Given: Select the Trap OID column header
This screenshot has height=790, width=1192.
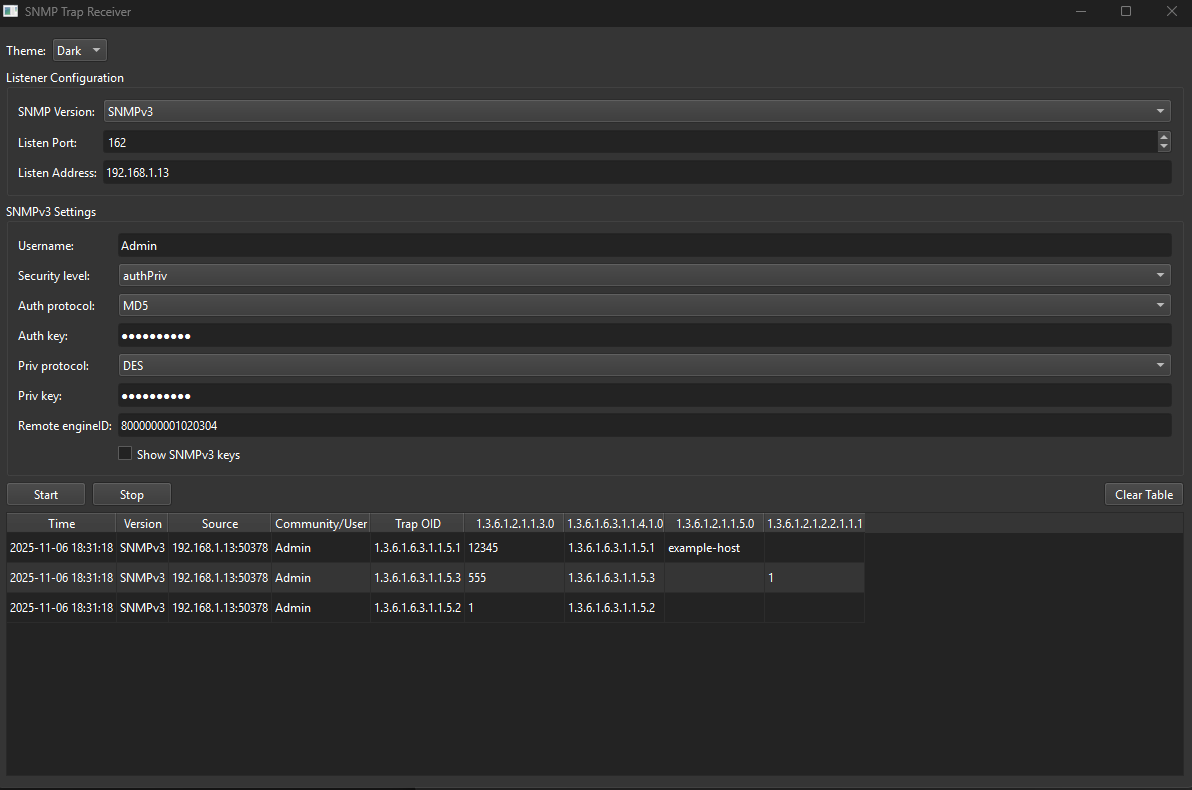Looking at the screenshot, I should point(417,522).
